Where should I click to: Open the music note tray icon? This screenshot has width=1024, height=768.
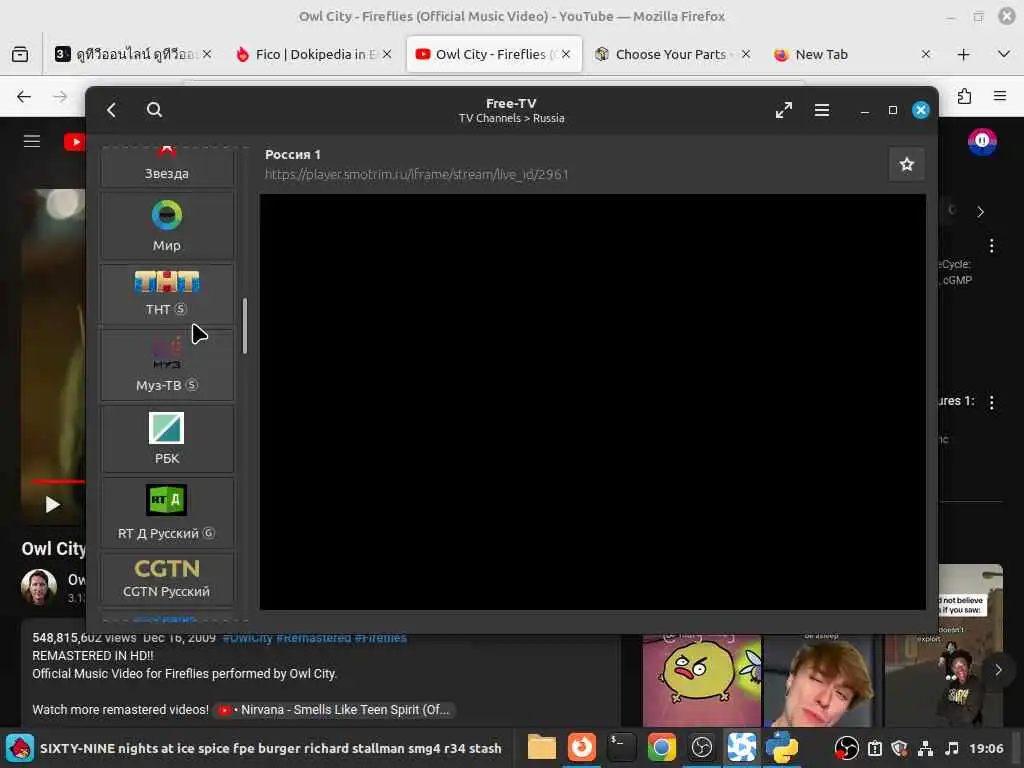tap(952, 748)
